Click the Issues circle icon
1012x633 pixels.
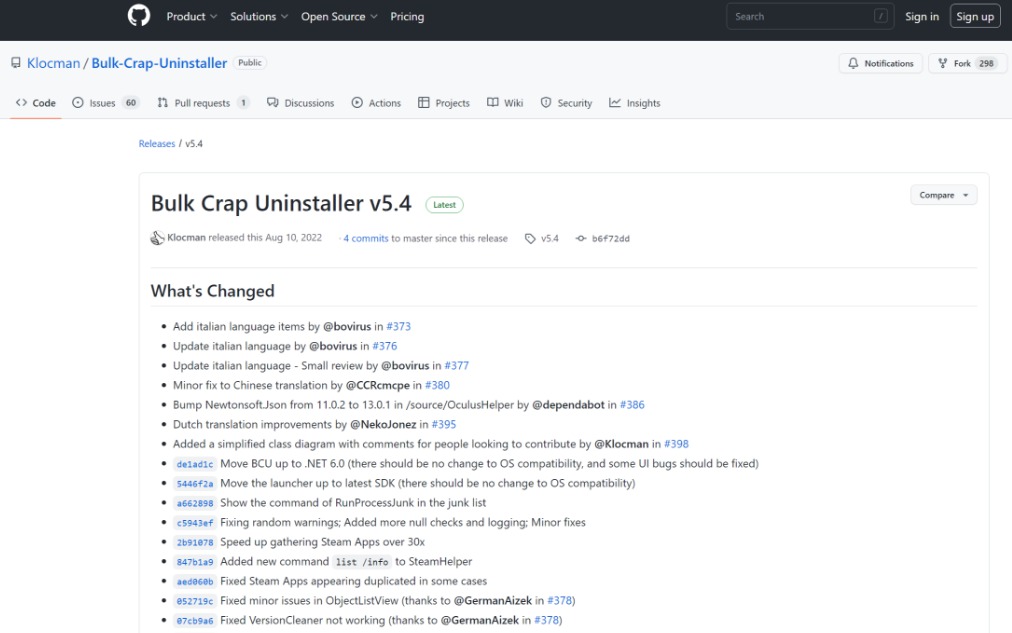(x=78, y=103)
